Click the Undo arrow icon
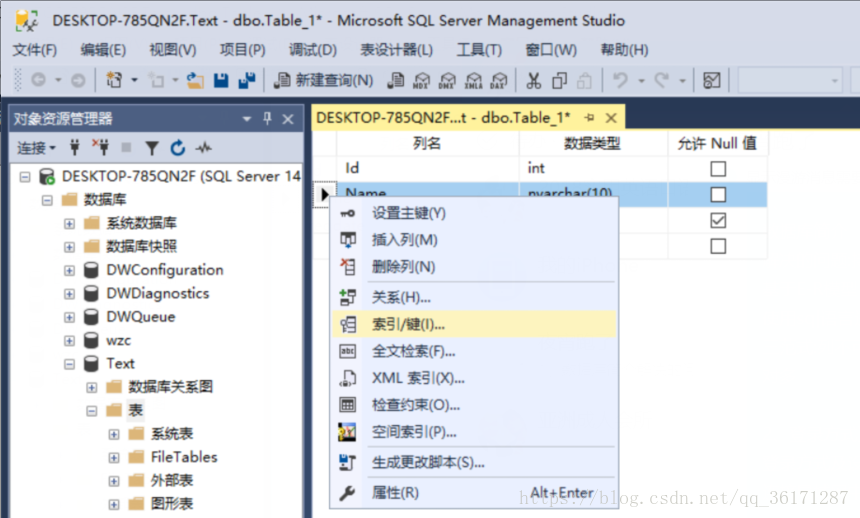Image resolution: width=860 pixels, height=518 pixels. 620,81
